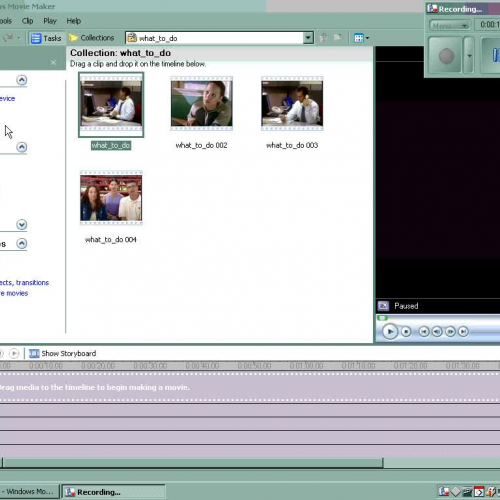Click the Forward button in monitor controls
This screenshot has height=500, width=500.
(463, 332)
